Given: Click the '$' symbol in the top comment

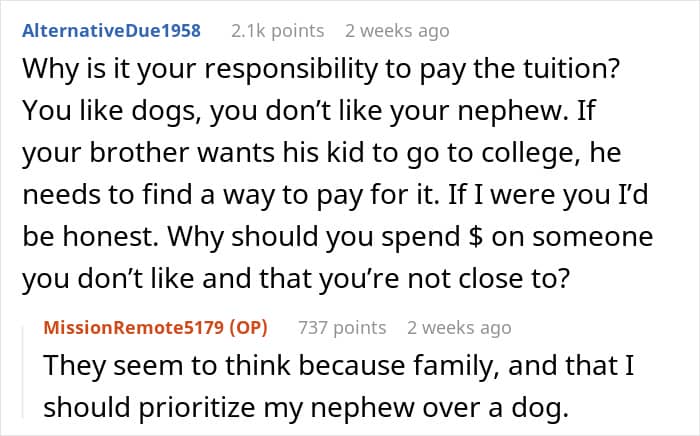Looking at the screenshot, I should point(475,237).
